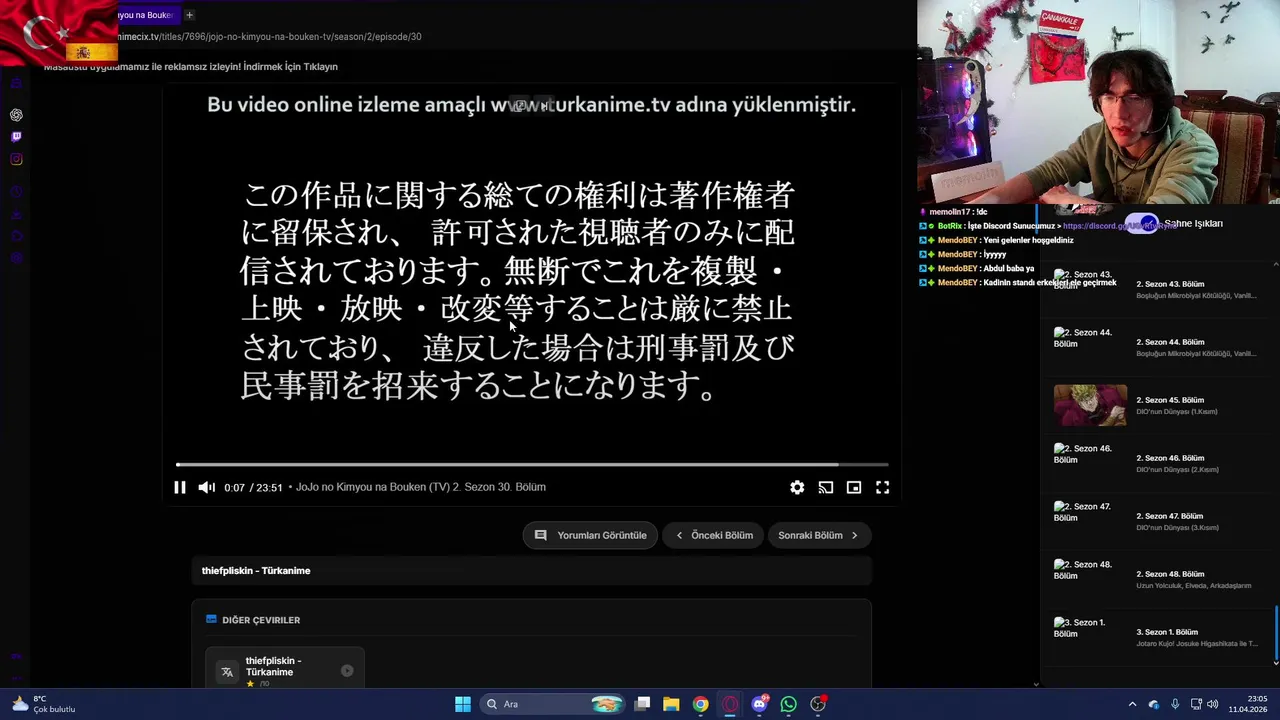Click the taskbar search box Ara
Viewport: 1280px width, 720px height.
pos(552,704)
